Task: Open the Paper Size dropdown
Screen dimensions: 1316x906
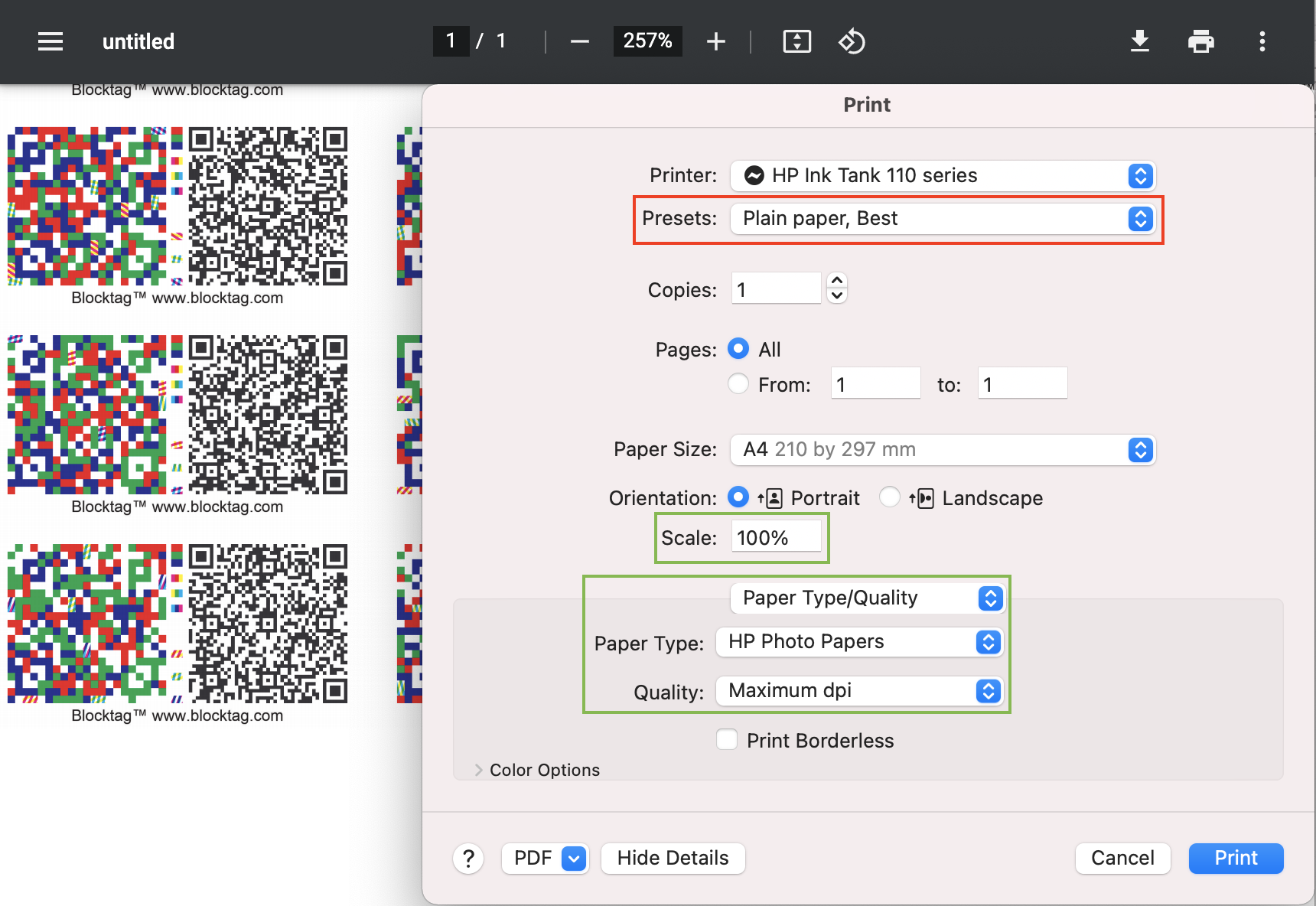Action: pos(942,449)
